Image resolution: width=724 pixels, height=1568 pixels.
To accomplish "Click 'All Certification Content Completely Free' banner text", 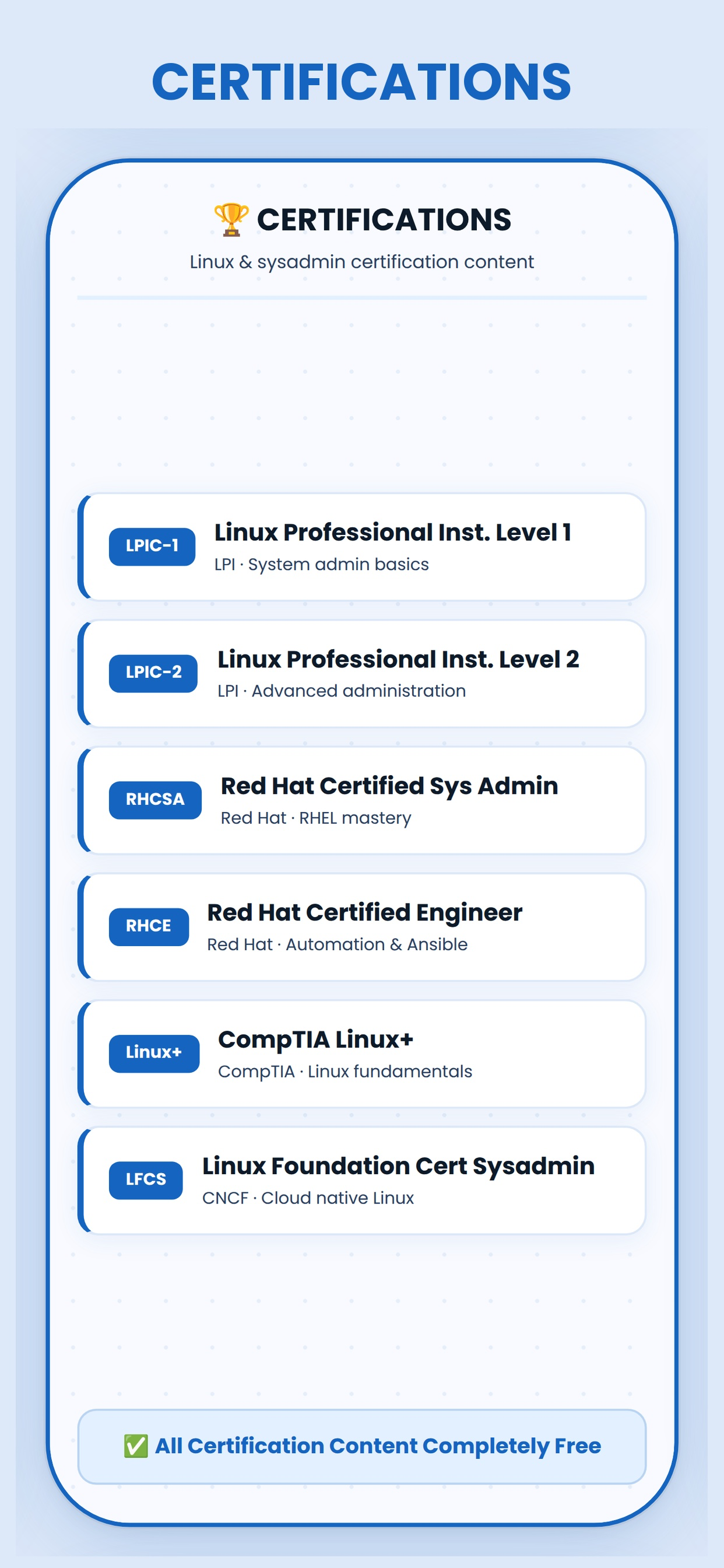I will point(378,1445).
